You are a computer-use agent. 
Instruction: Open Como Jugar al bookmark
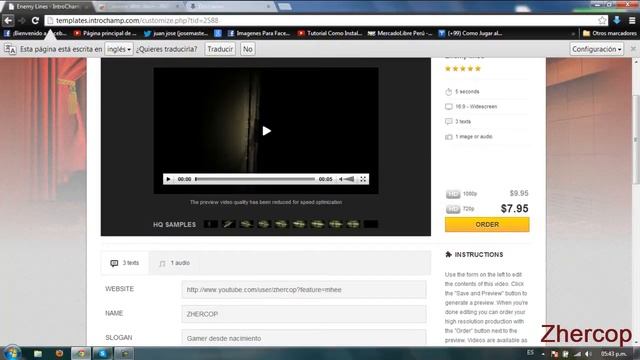[470, 33]
